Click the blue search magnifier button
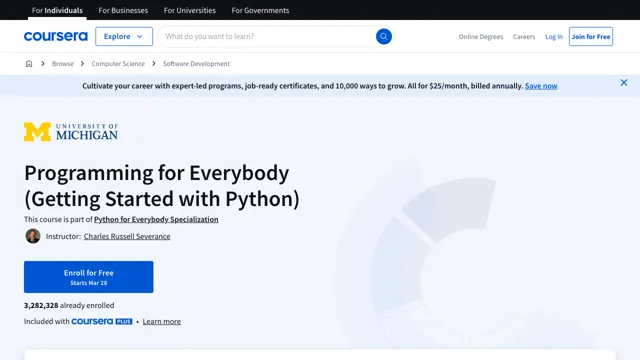The width and height of the screenshot is (640, 360). pyautogui.click(x=384, y=36)
